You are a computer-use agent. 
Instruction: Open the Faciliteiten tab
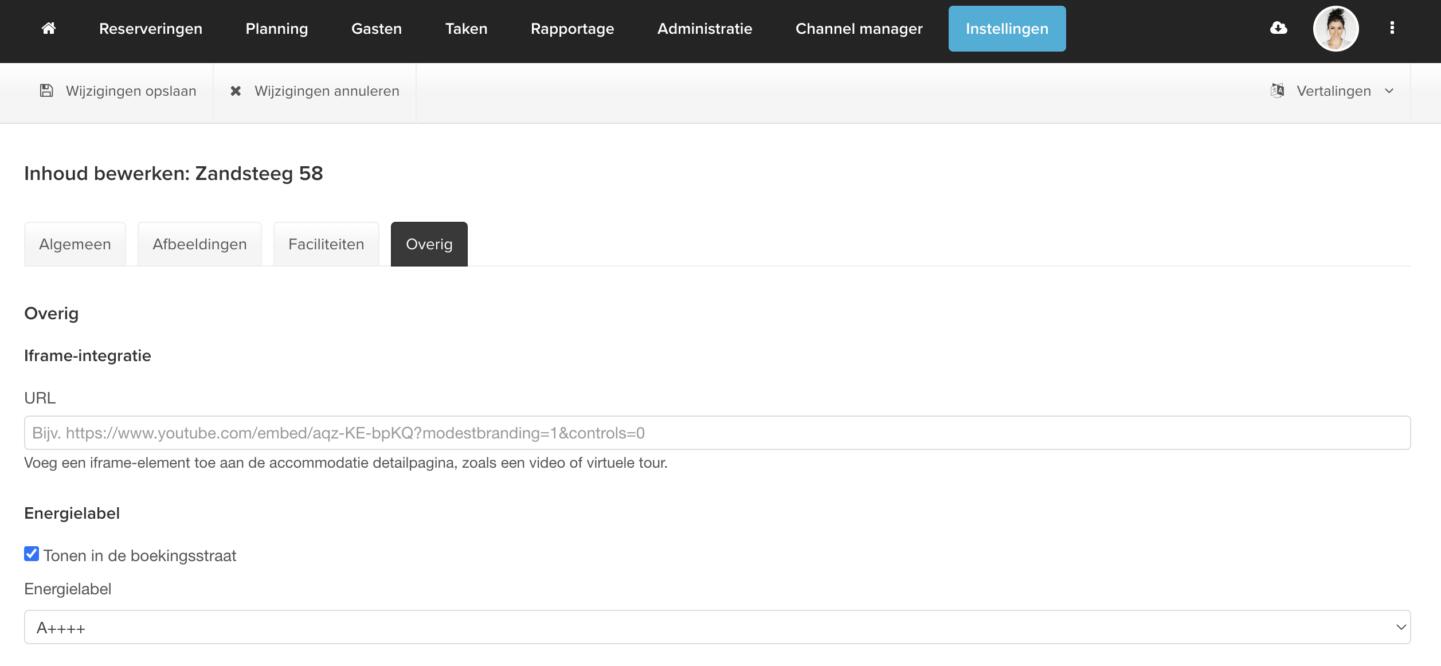(x=326, y=244)
